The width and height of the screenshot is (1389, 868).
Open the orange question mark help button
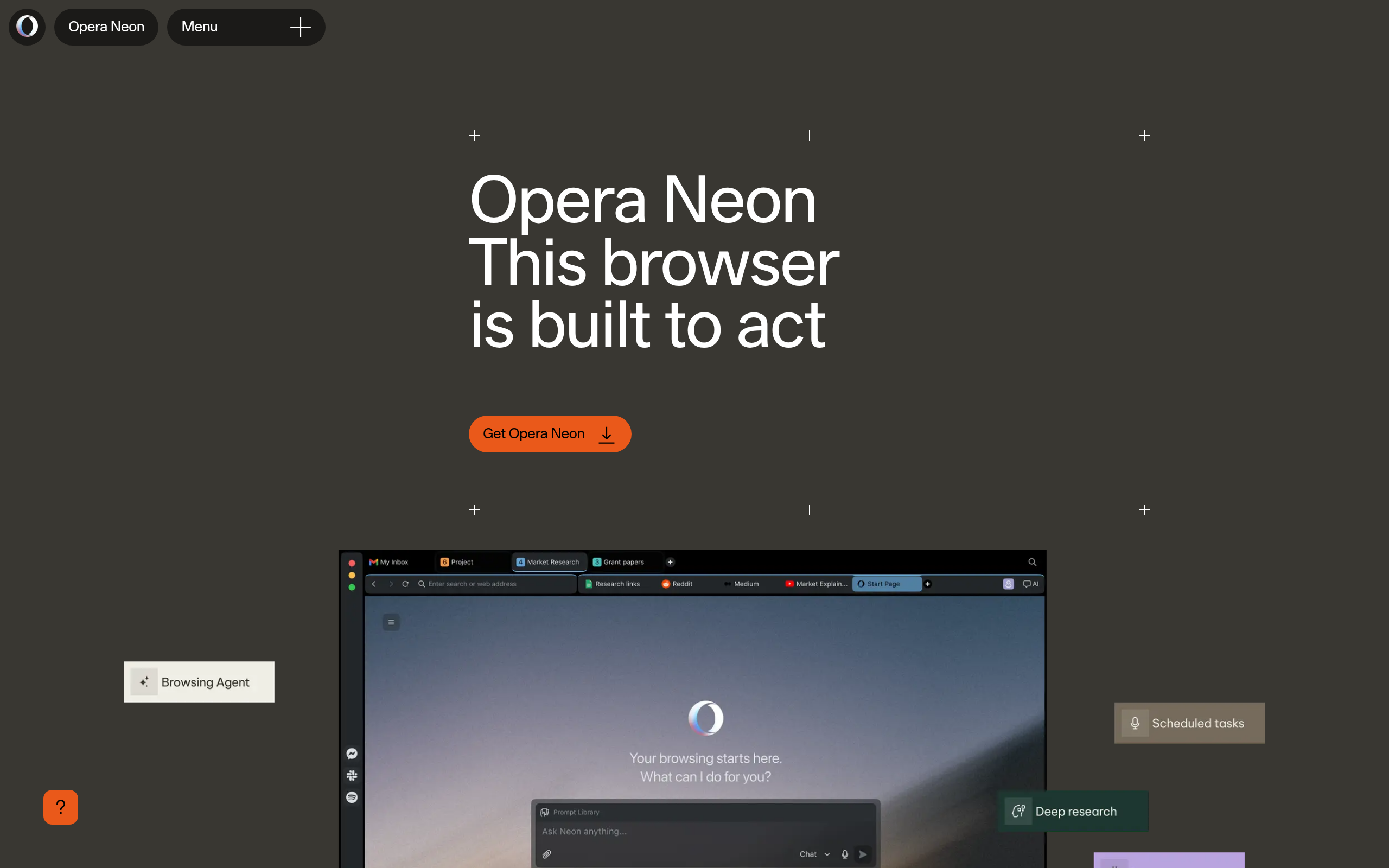pos(60,807)
